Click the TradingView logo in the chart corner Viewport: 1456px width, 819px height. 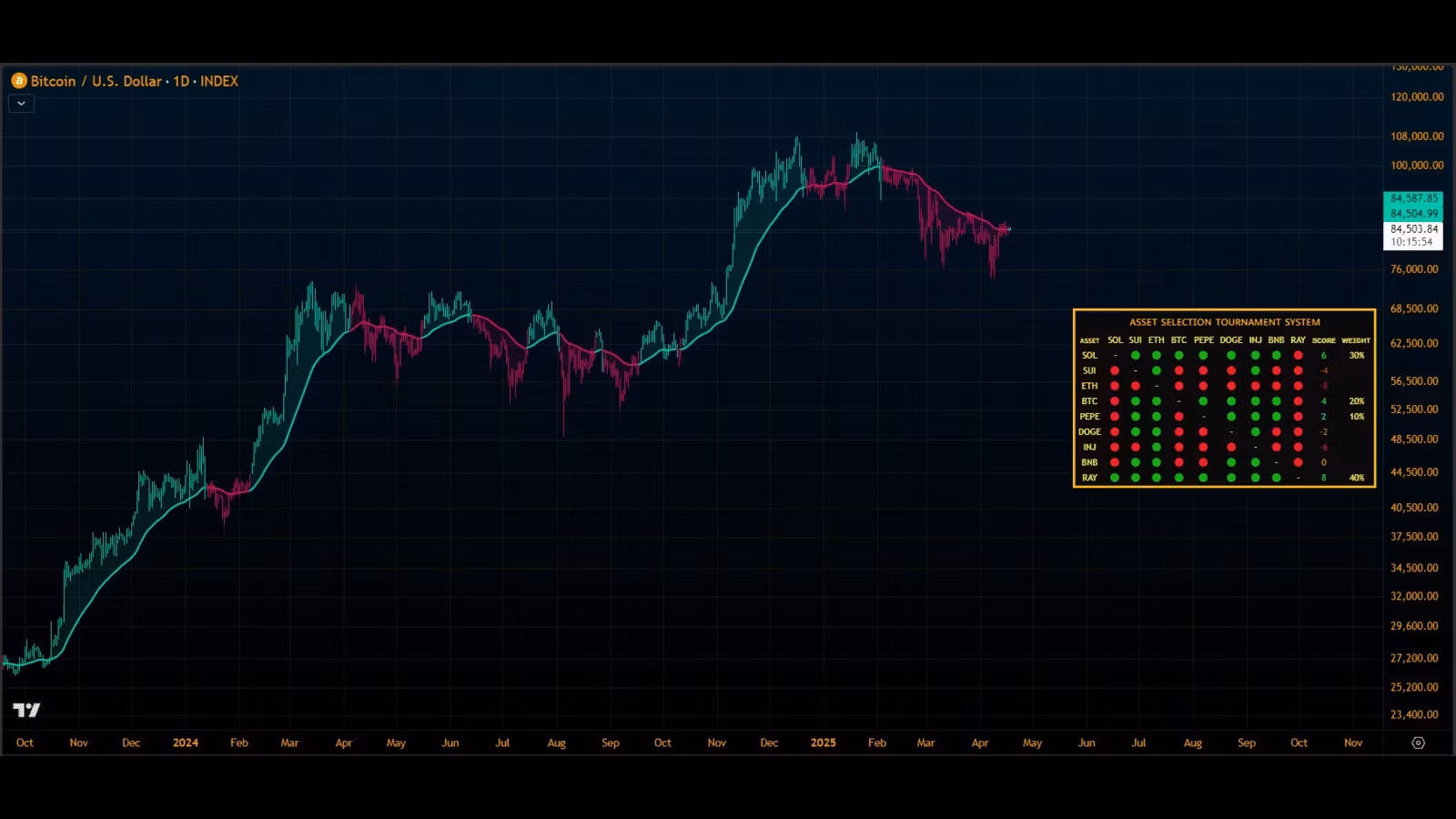click(26, 710)
